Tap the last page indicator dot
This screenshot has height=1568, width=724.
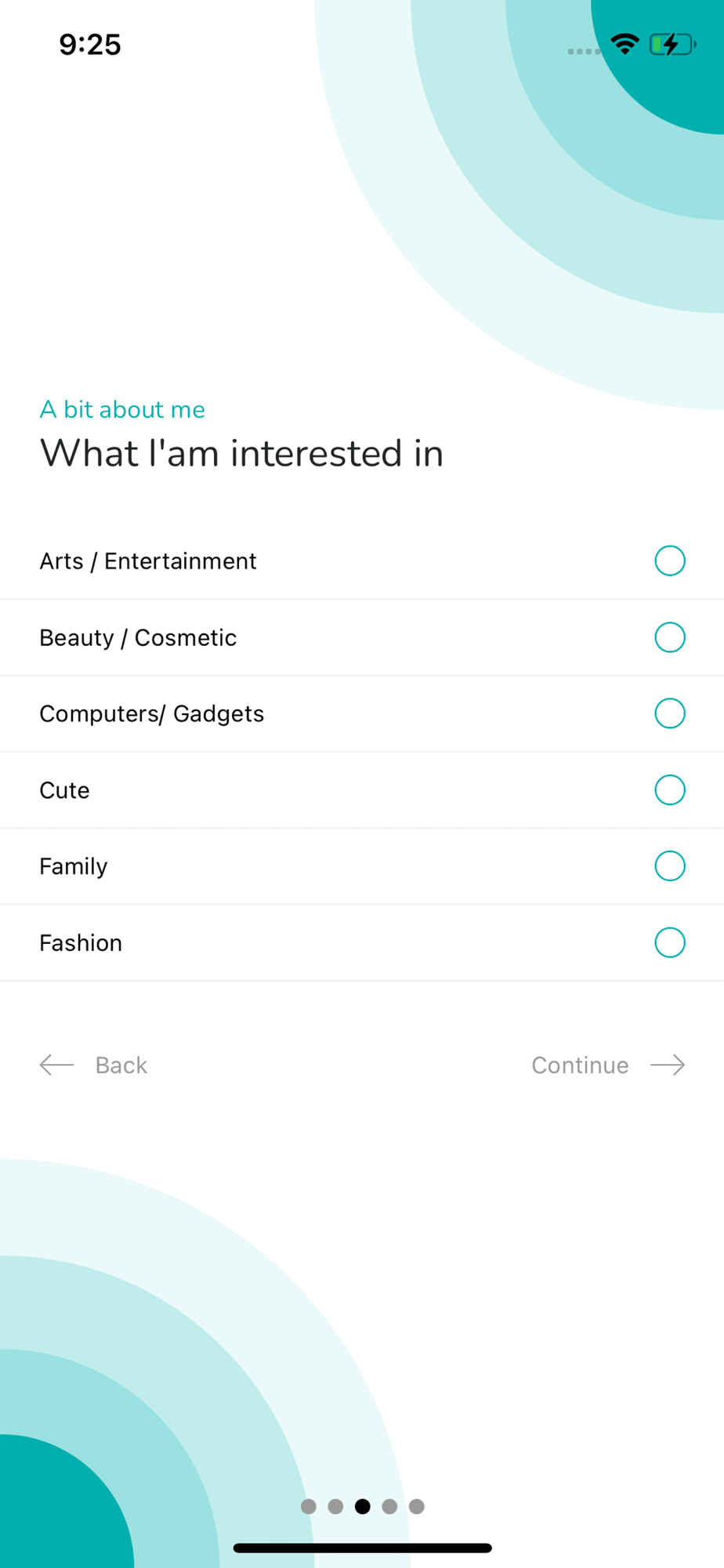(x=417, y=1506)
